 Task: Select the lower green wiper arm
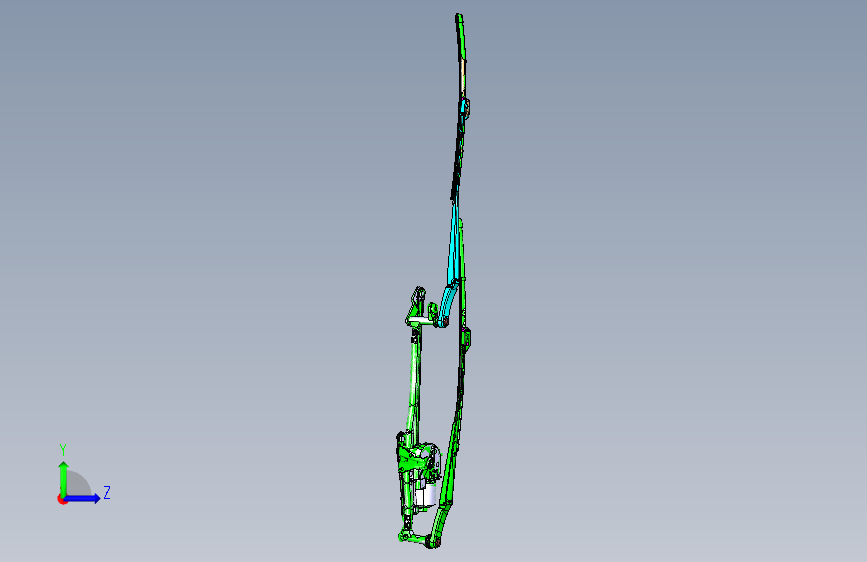tap(449, 476)
